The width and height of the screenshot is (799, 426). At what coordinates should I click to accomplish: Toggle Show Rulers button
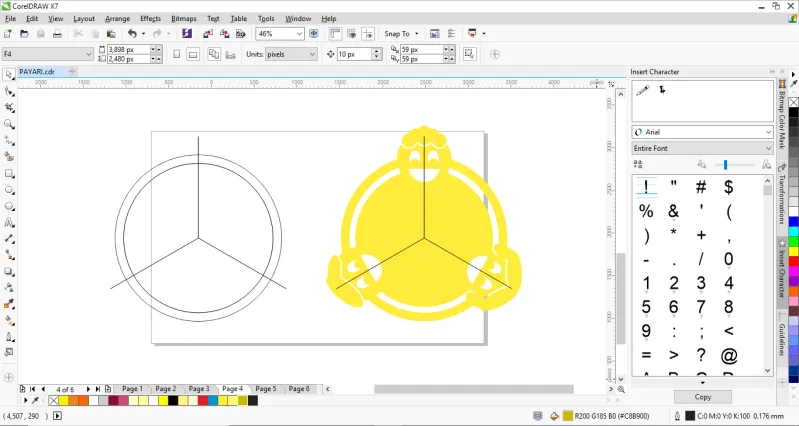point(335,34)
